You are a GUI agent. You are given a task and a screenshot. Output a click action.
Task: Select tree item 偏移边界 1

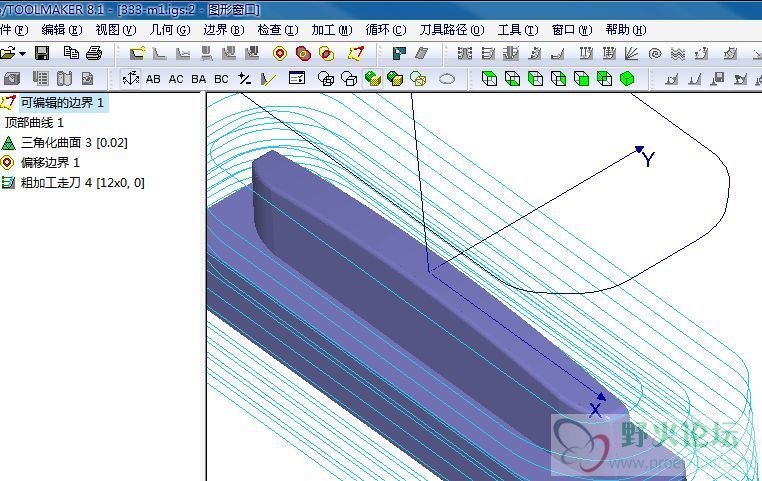click(x=50, y=162)
